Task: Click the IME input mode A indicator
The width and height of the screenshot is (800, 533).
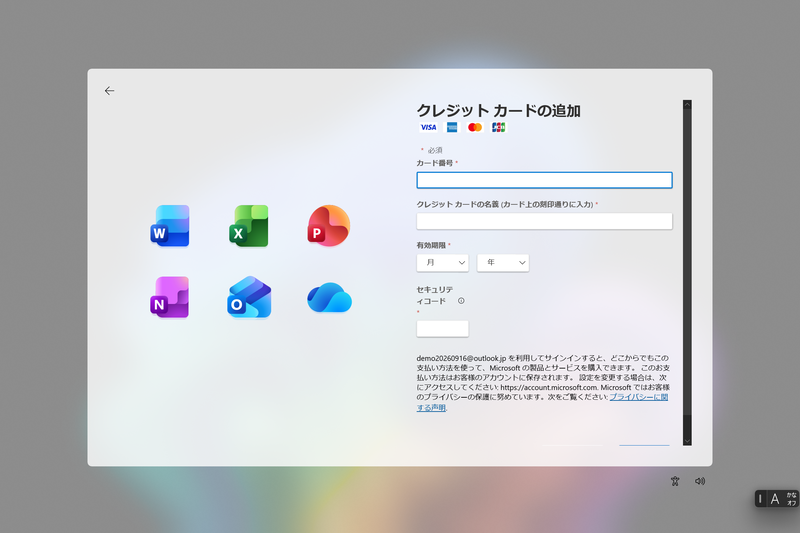Action: (774, 499)
